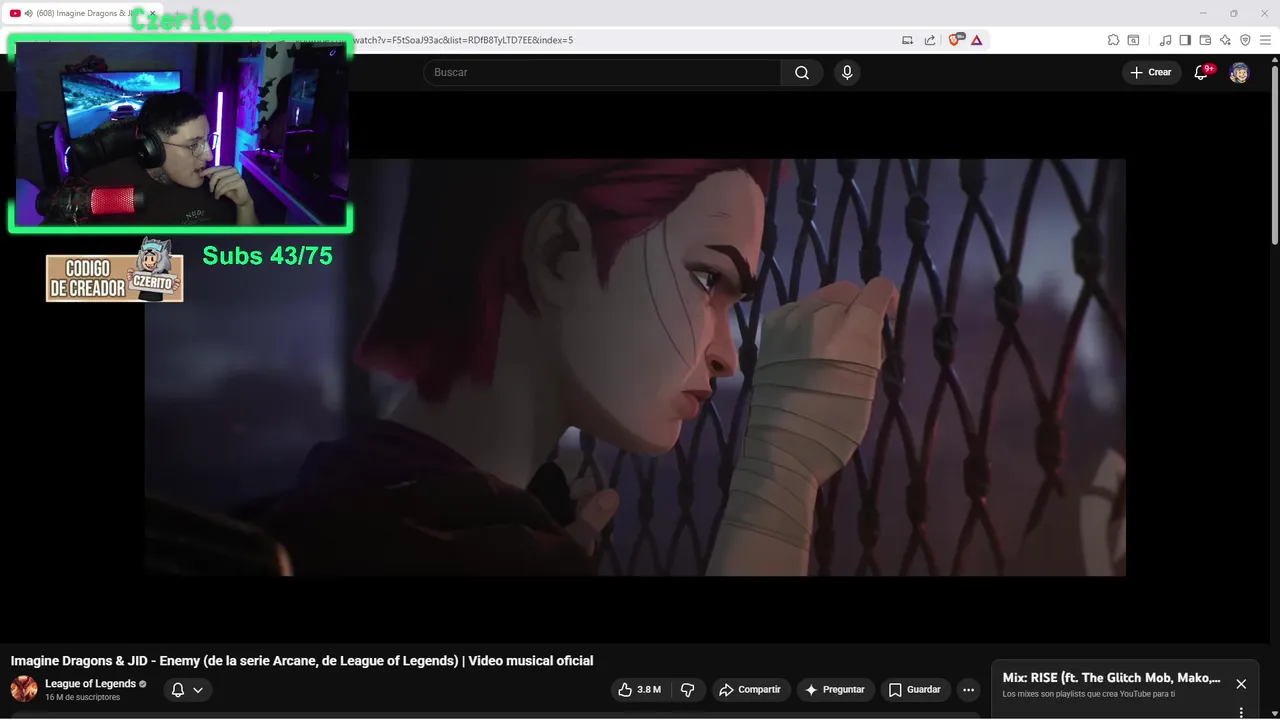This screenshot has width=1280, height=720.
Task: Dislike the video with thumbs-down
Action: pos(687,690)
